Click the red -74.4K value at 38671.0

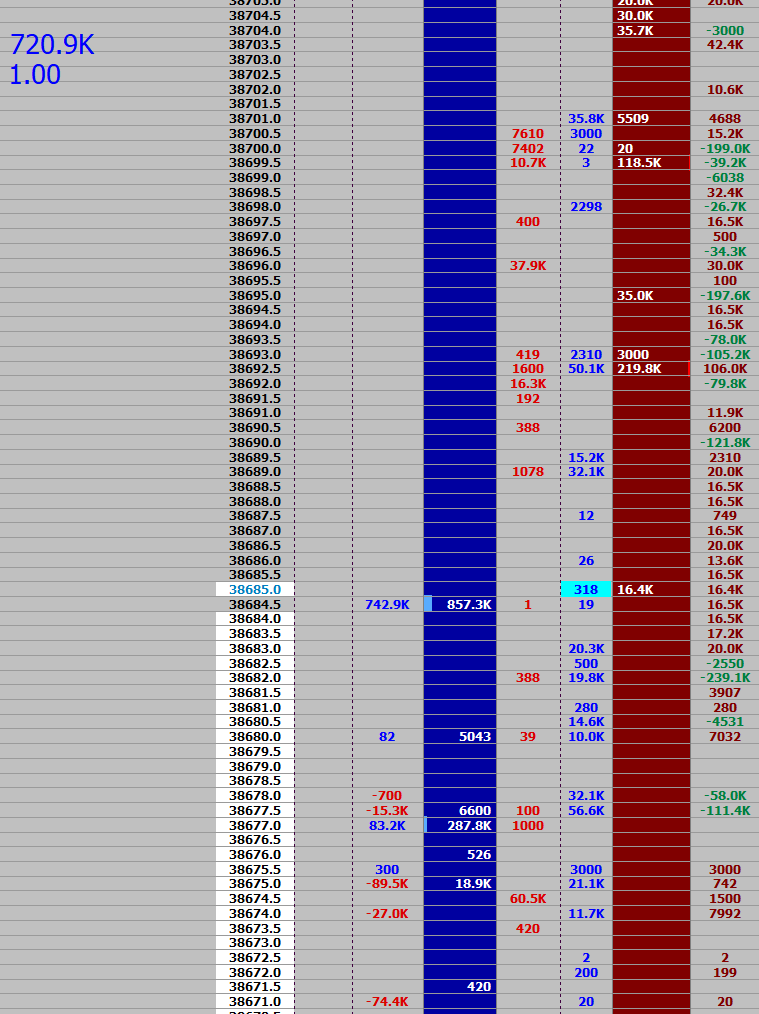point(387,1001)
